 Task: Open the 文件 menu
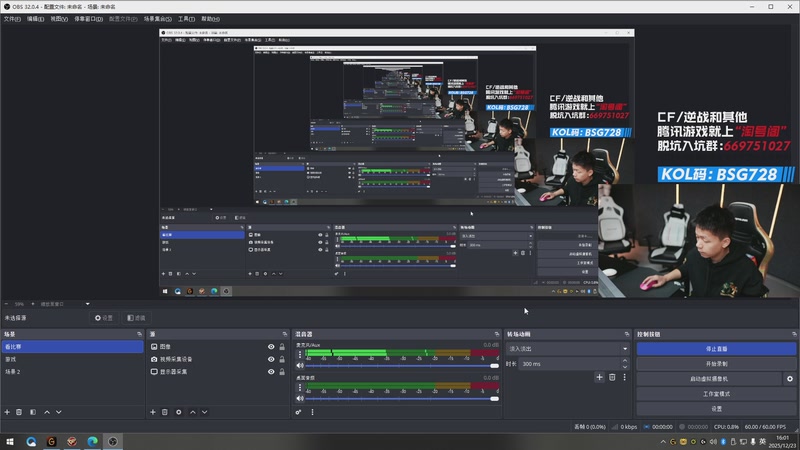point(12,19)
